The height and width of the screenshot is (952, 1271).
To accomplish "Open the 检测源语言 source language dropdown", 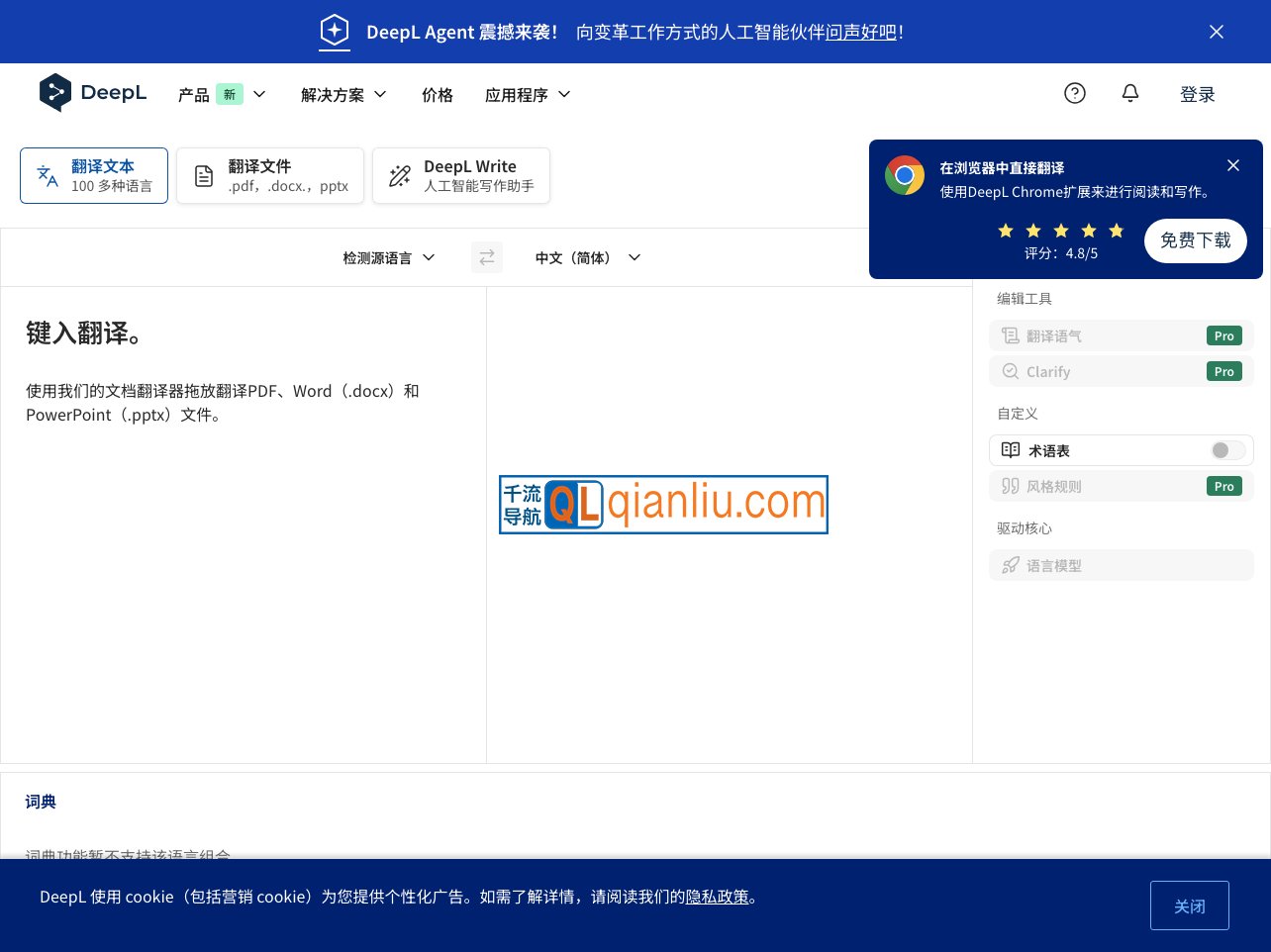I will pyautogui.click(x=388, y=257).
